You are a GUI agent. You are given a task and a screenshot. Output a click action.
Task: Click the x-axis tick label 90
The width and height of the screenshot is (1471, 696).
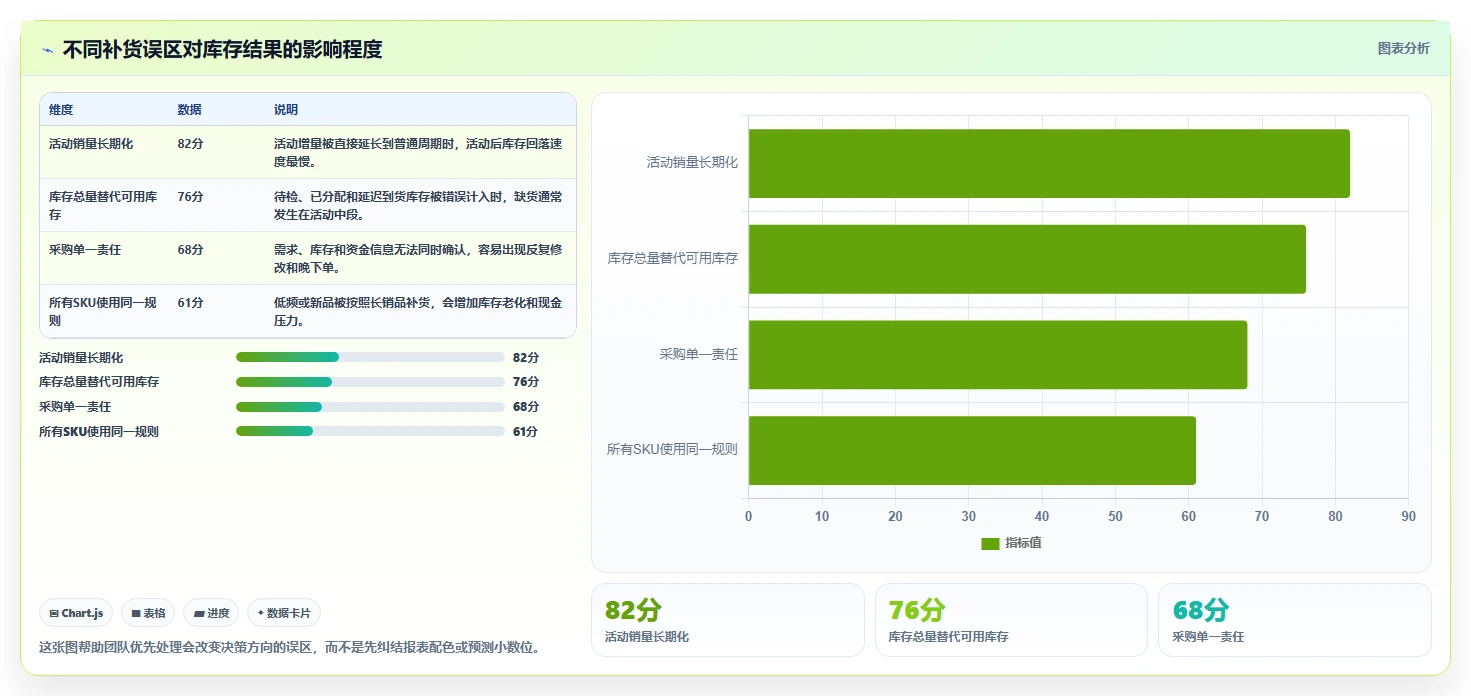click(x=1408, y=516)
